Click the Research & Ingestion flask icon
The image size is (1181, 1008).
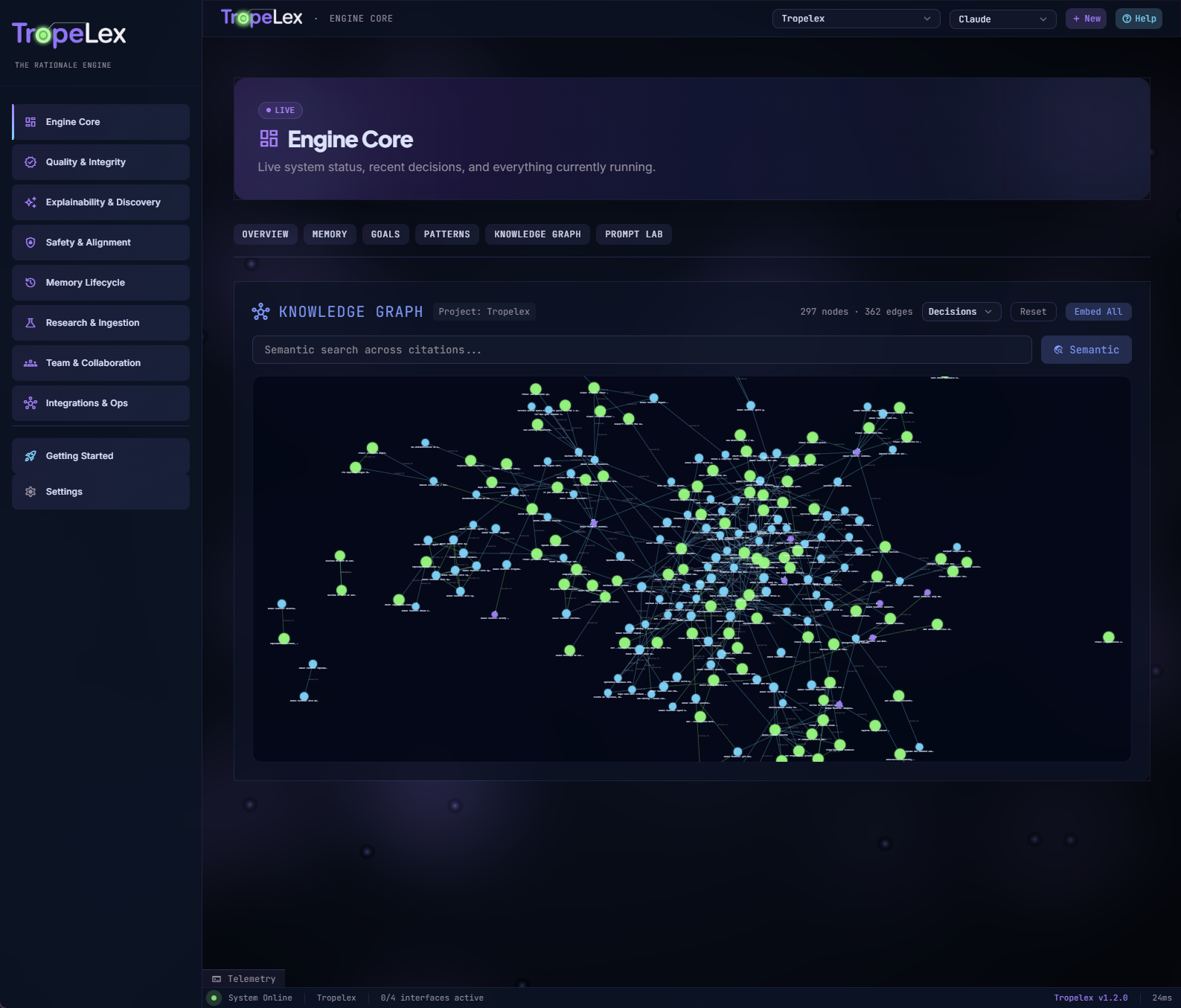[31, 323]
